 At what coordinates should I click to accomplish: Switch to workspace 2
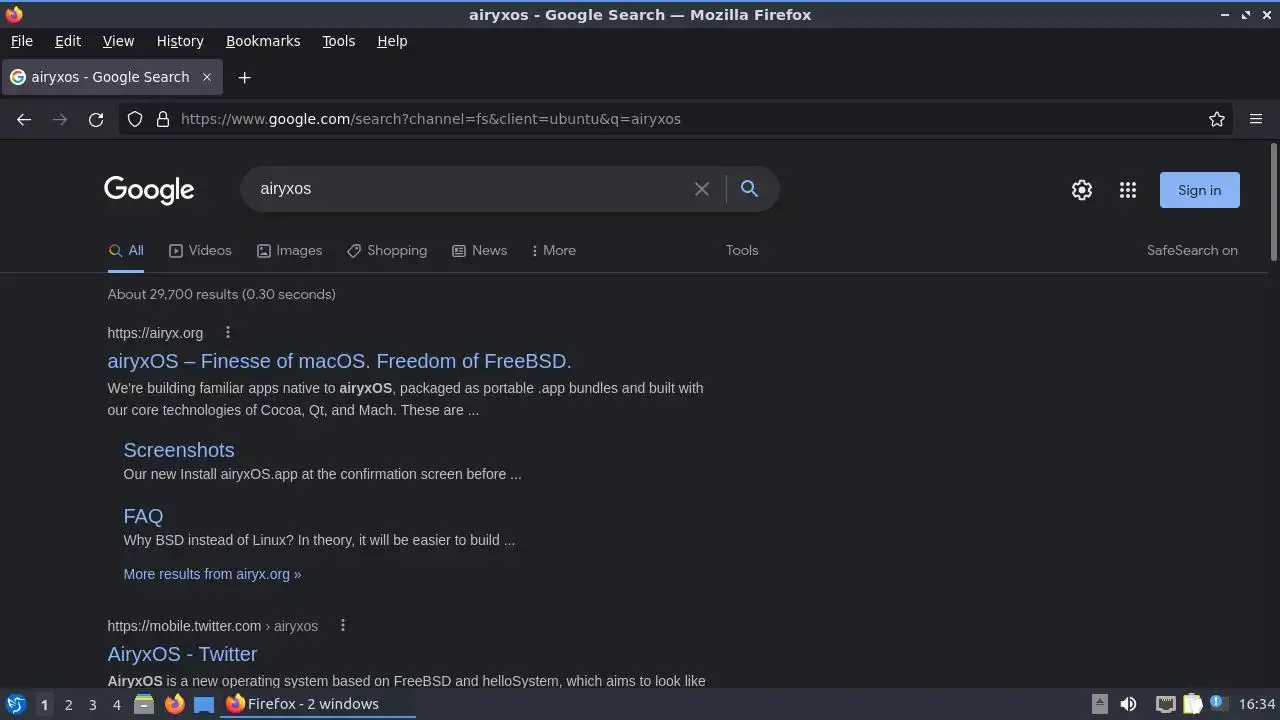pos(68,704)
